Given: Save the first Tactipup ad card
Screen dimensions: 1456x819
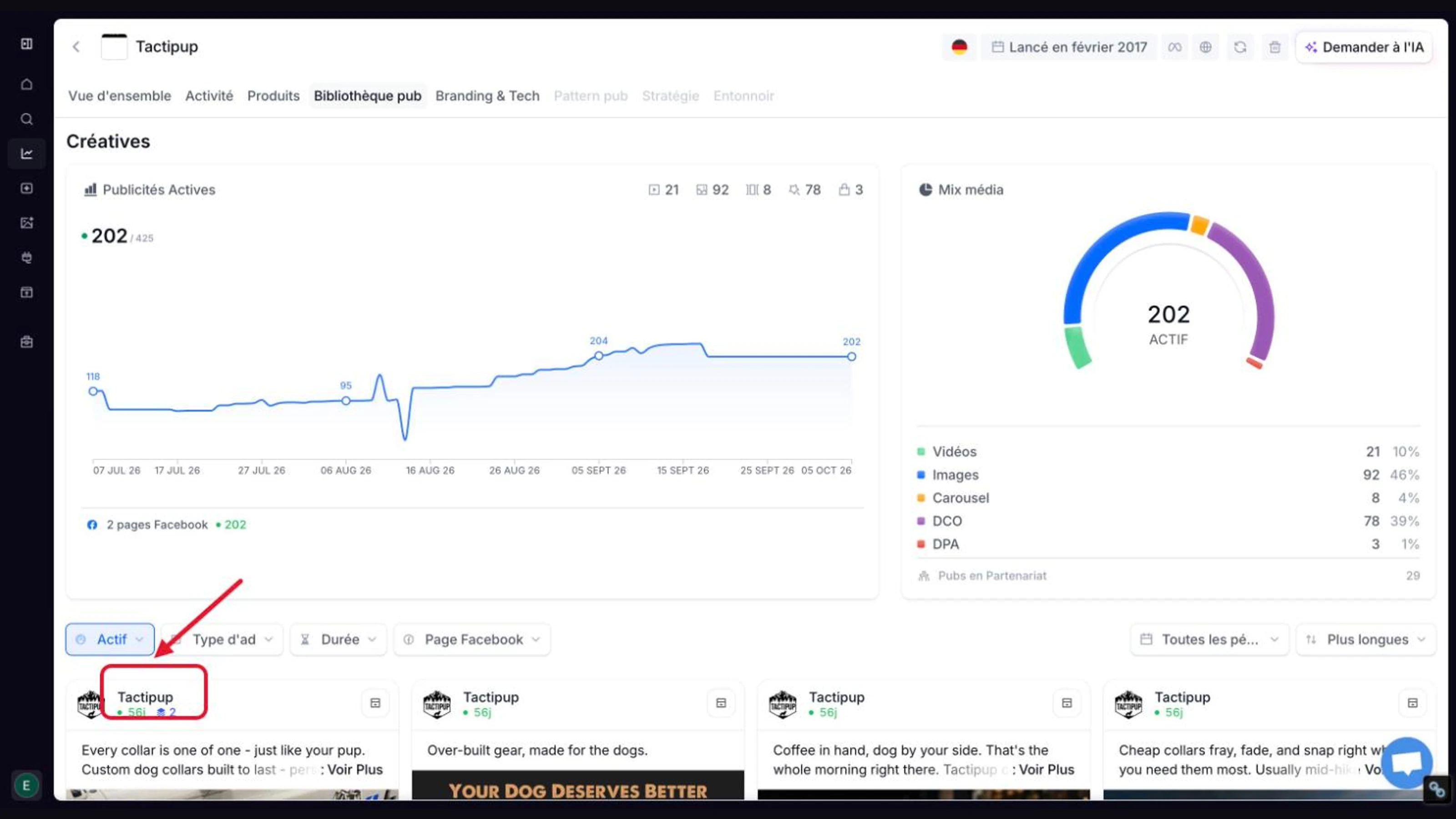Looking at the screenshot, I should click(375, 703).
